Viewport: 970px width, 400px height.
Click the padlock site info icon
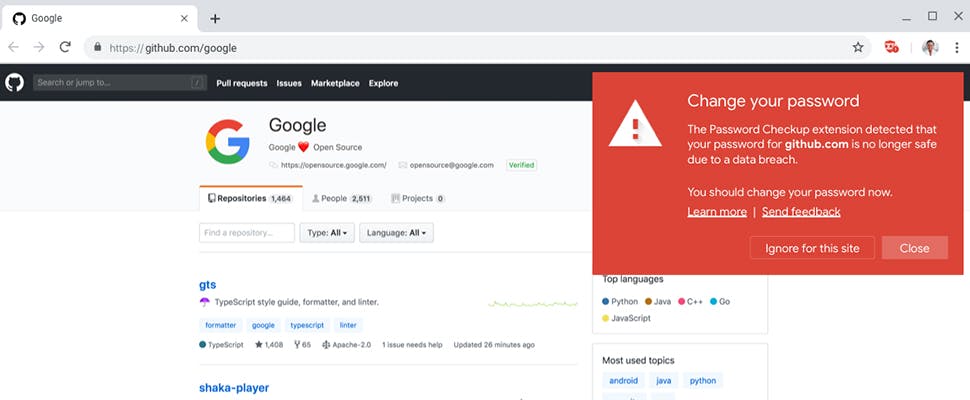pyautogui.click(x=97, y=48)
